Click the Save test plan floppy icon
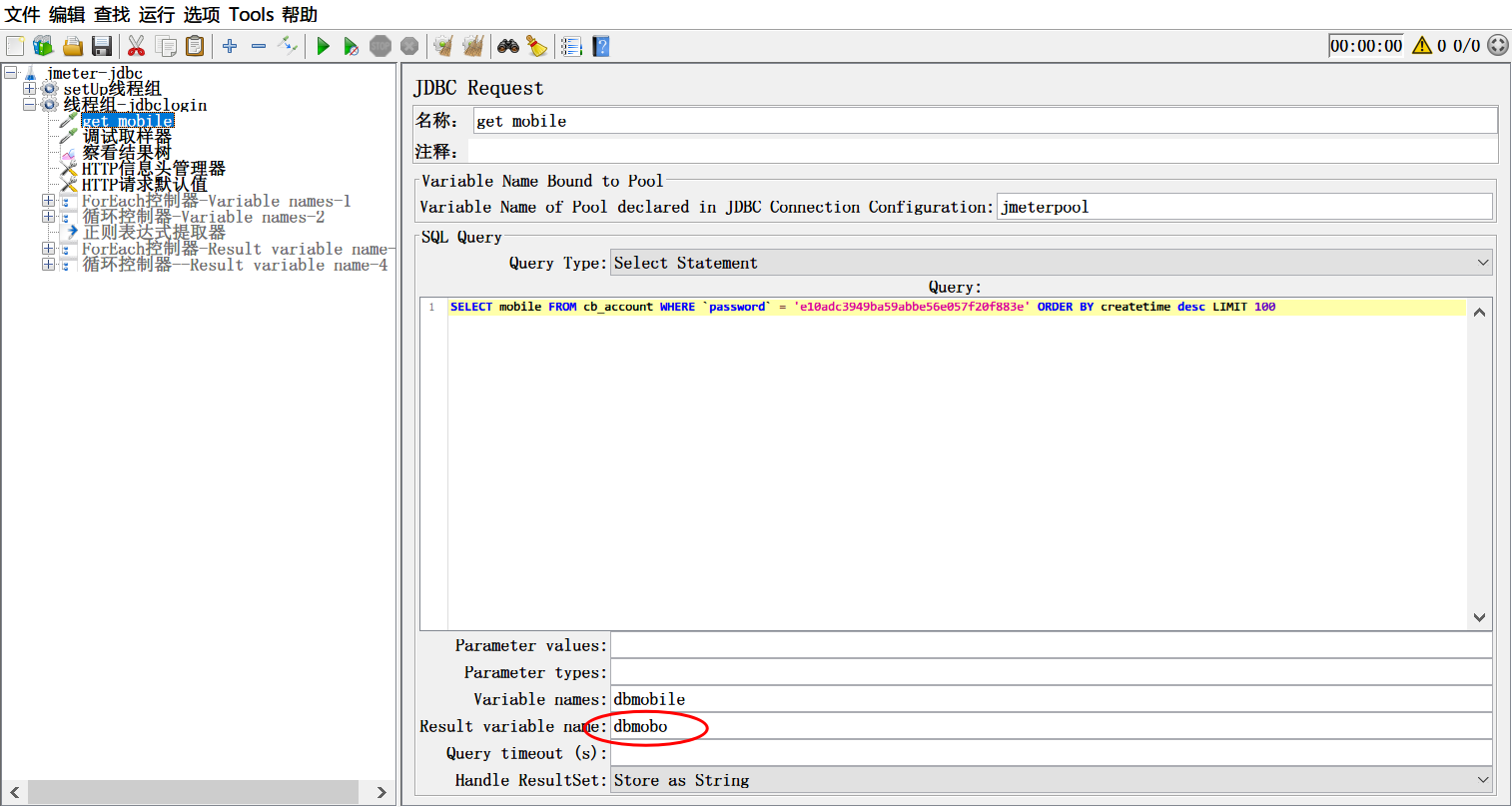This screenshot has width=1512, height=807. click(101, 46)
